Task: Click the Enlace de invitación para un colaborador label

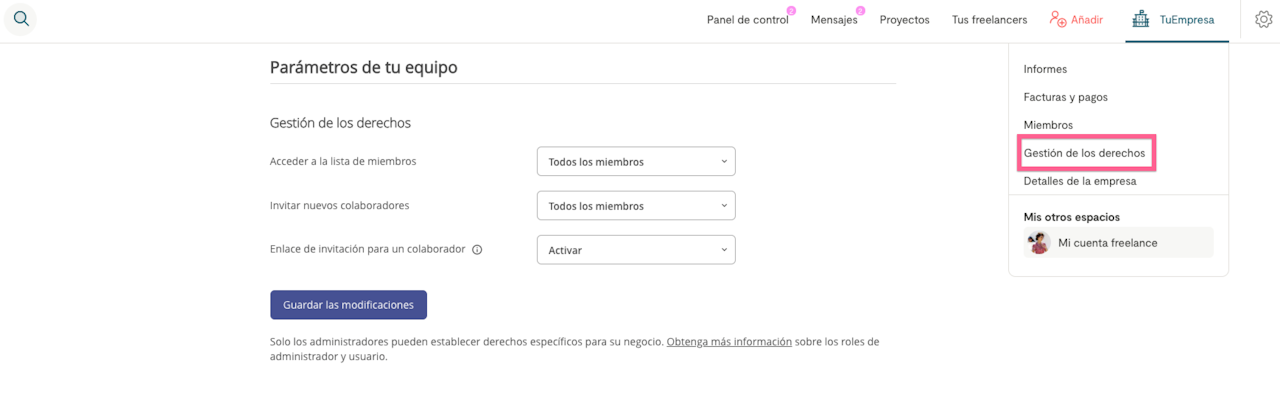Action: click(367, 249)
